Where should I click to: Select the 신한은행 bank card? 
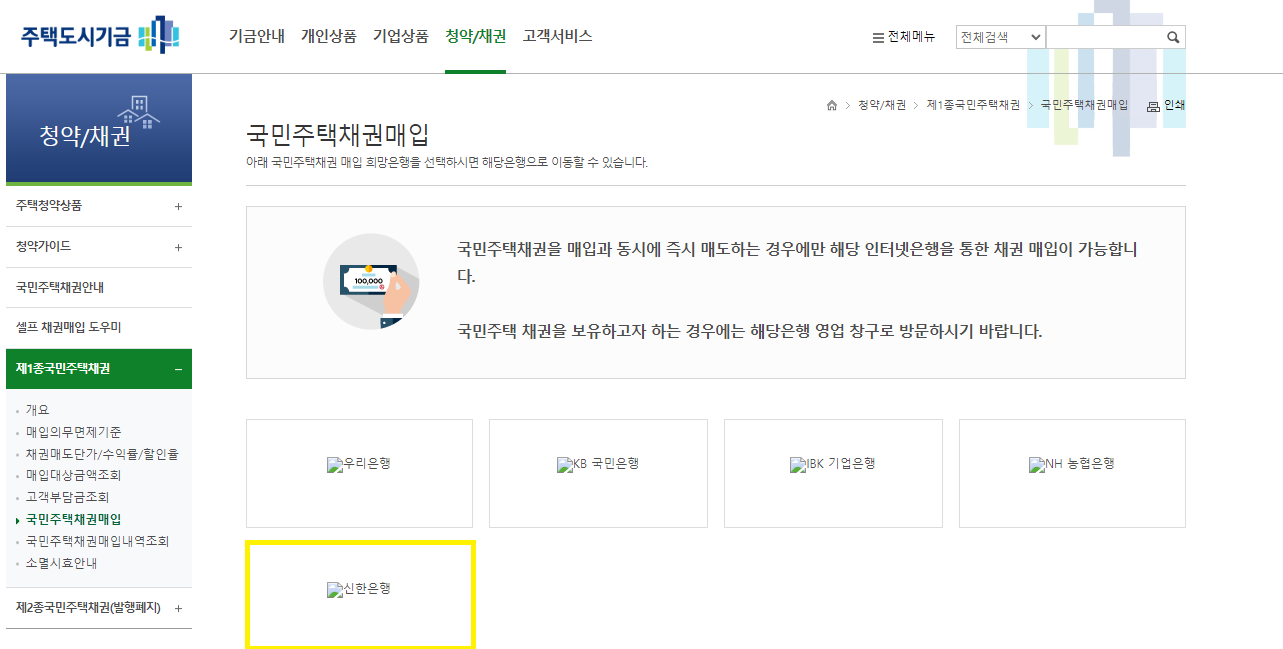coord(360,595)
